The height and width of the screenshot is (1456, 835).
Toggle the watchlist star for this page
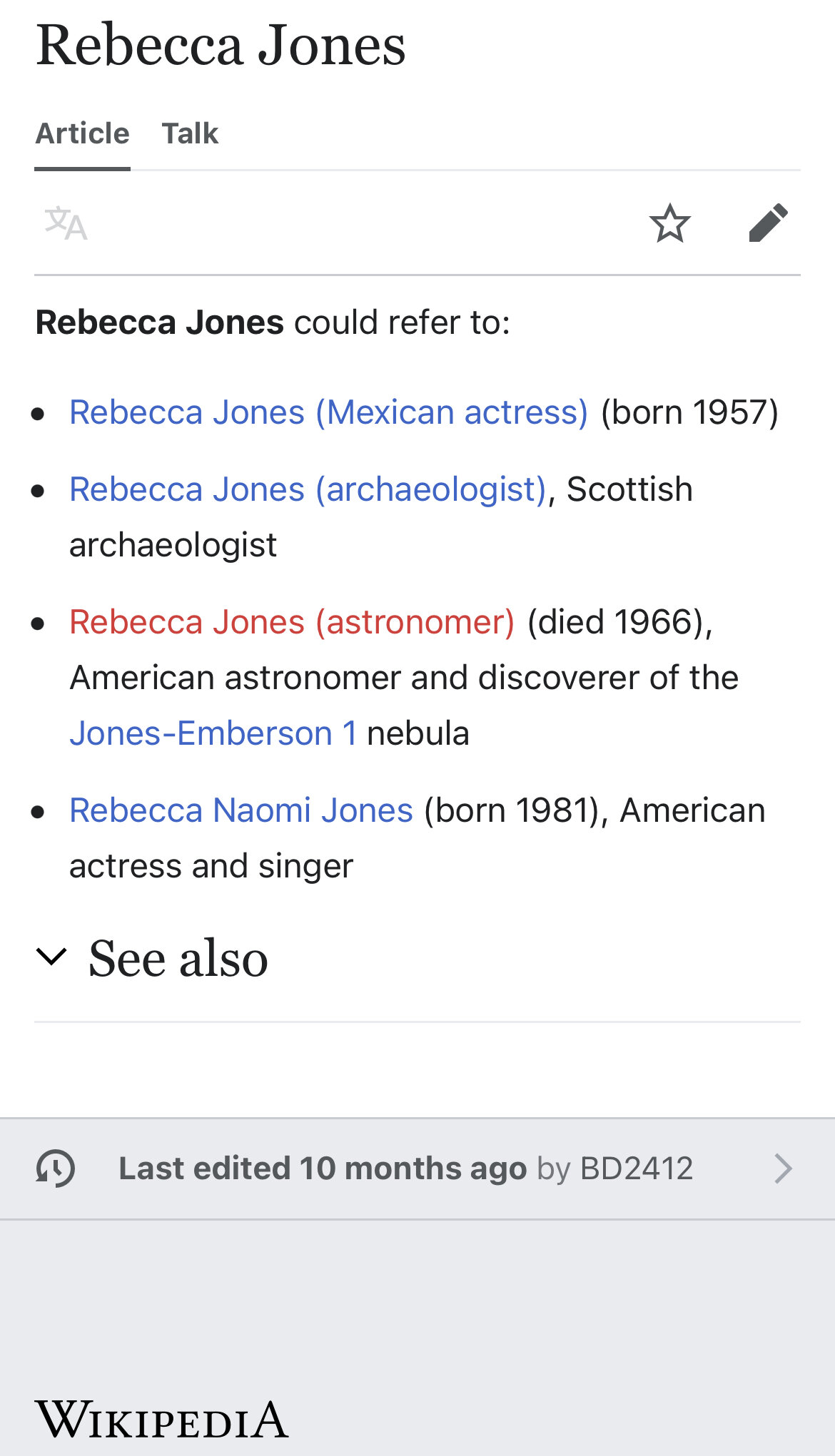[x=669, y=223]
